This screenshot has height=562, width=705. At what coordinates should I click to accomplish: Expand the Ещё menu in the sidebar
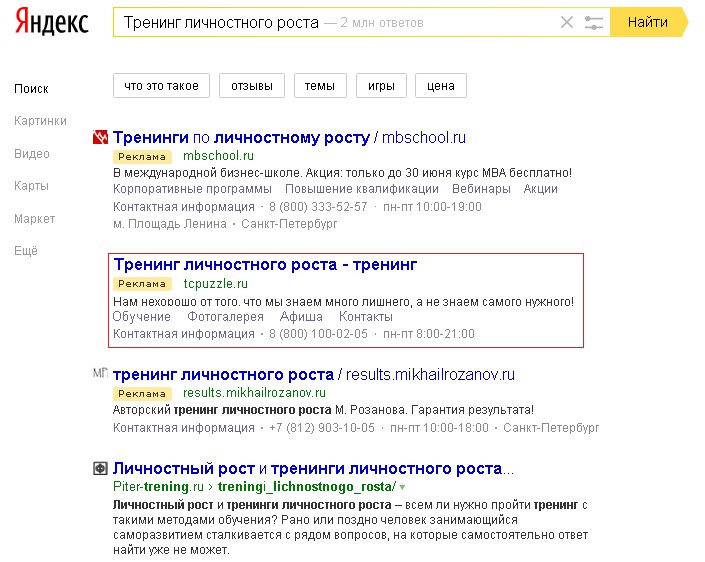(x=26, y=251)
